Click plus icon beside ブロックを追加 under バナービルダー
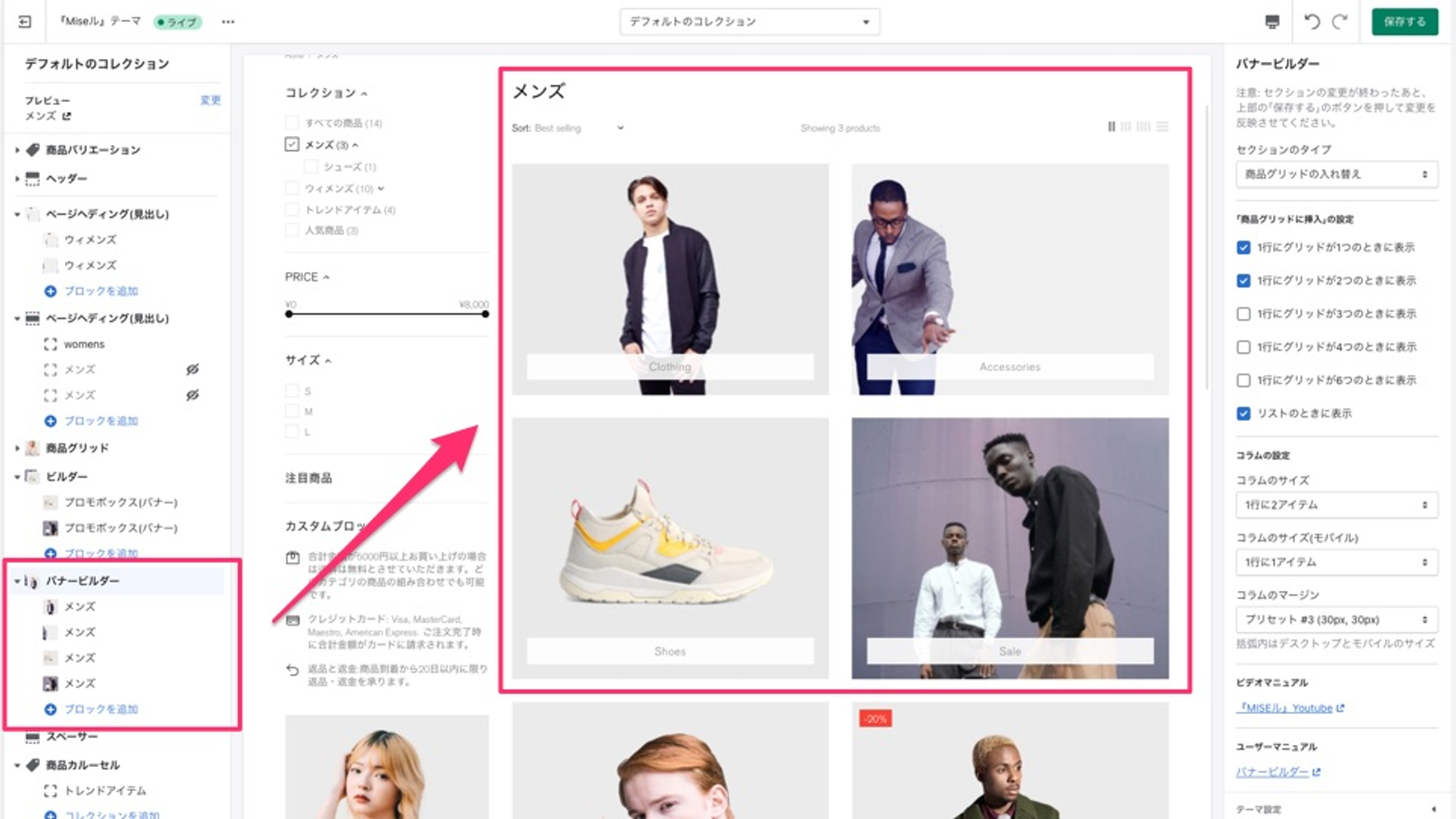 [51, 709]
